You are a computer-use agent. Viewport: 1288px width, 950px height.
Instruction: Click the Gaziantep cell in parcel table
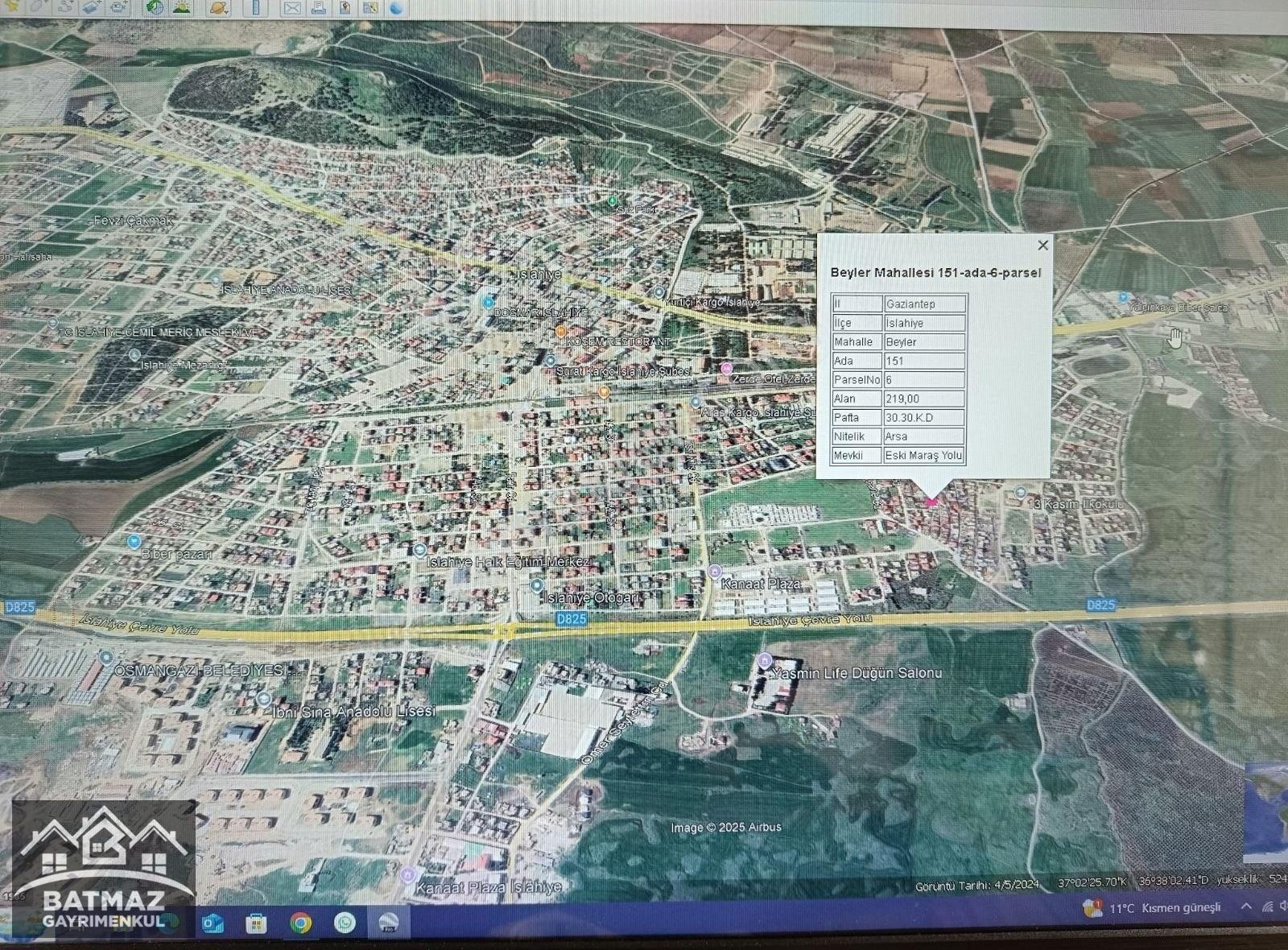coord(924,304)
